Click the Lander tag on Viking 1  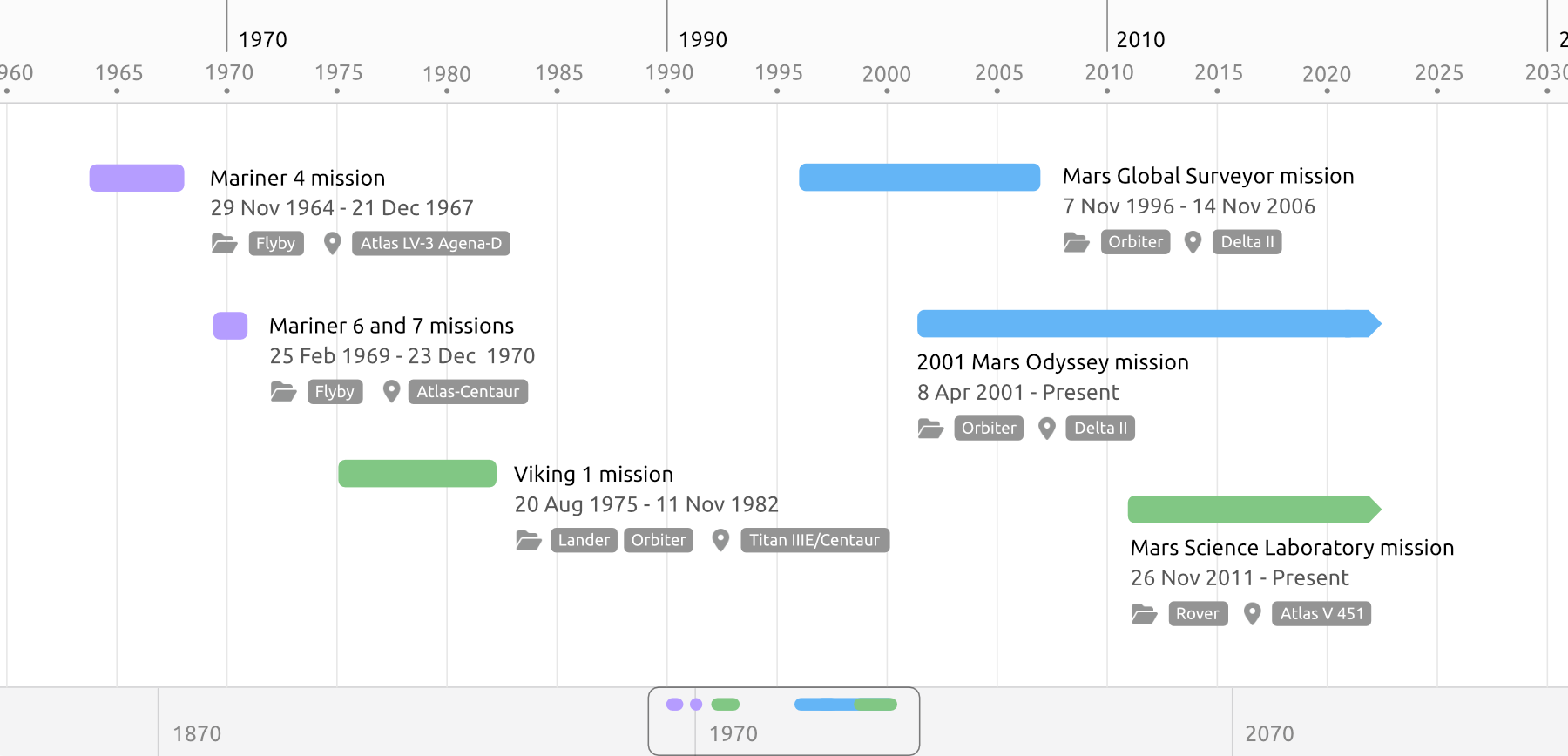click(x=584, y=540)
